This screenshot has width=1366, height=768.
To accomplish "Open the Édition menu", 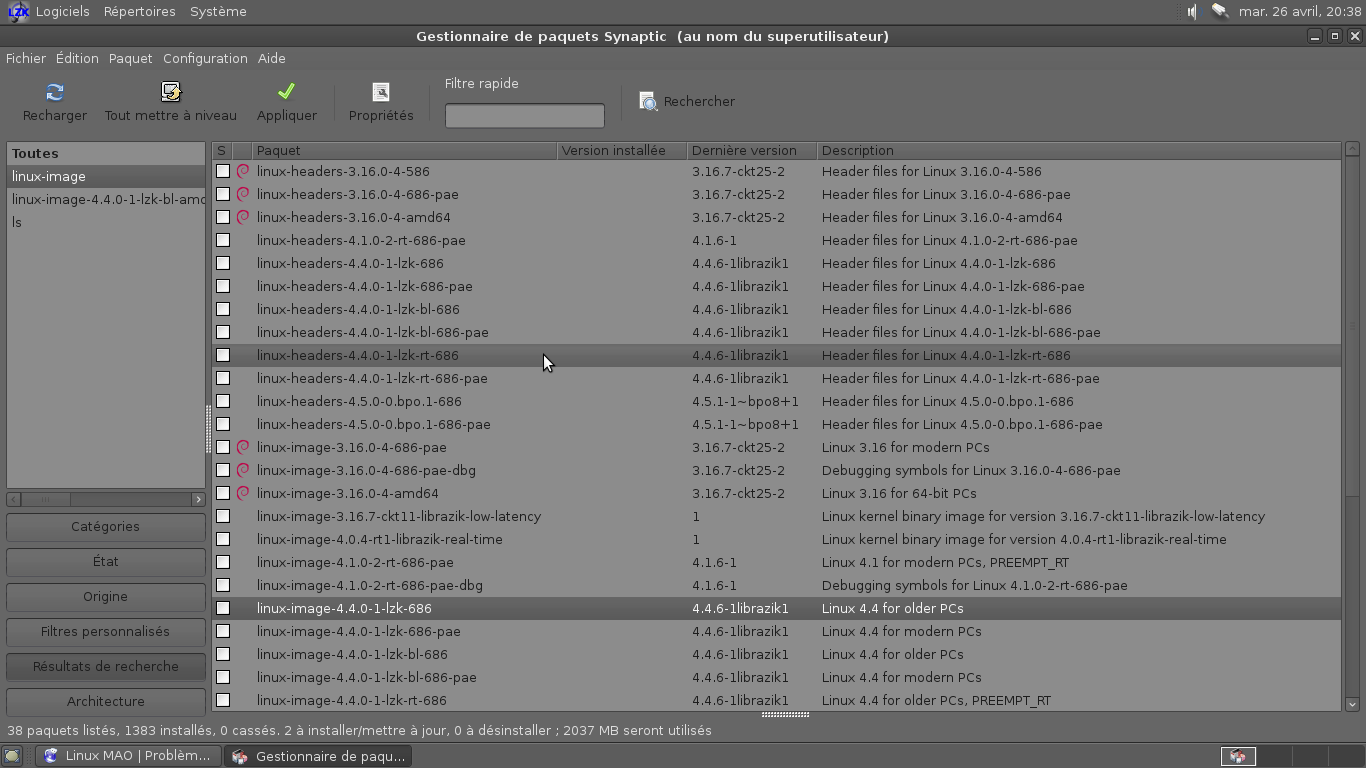I will coord(77,58).
